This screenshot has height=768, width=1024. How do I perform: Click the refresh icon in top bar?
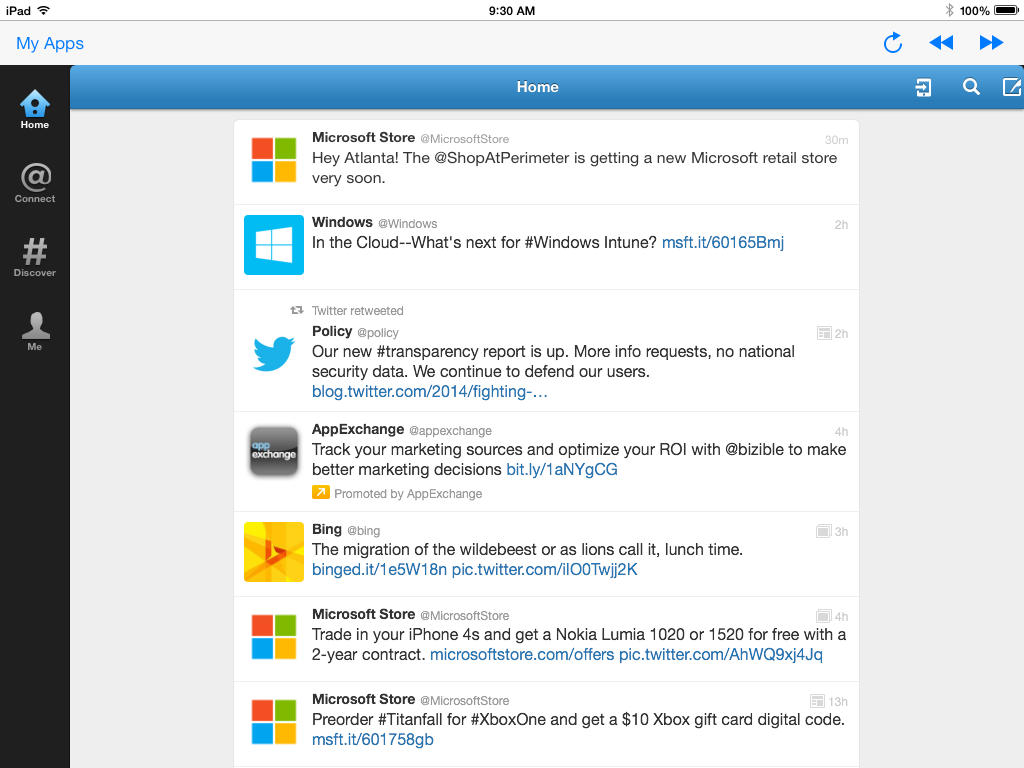point(893,43)
